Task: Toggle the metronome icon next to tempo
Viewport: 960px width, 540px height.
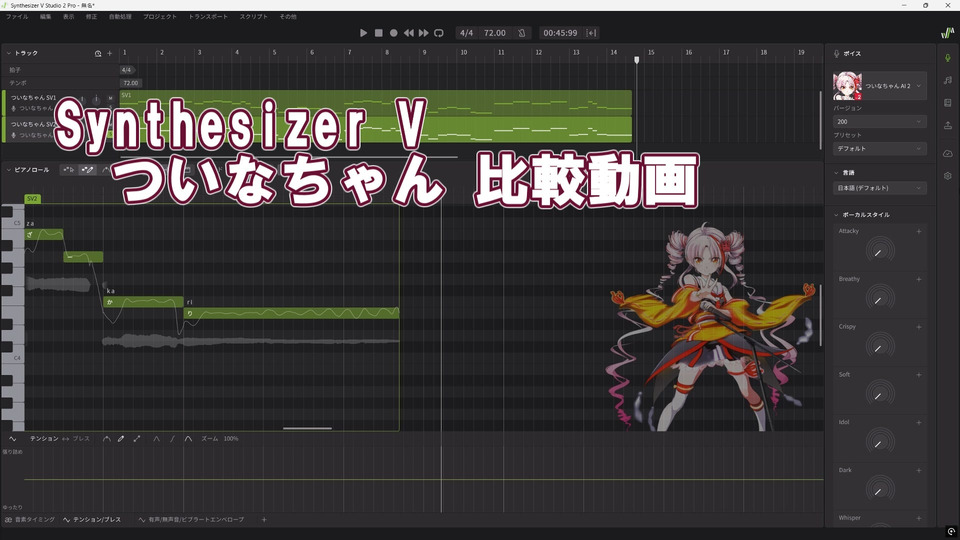Action: point(522,33)
